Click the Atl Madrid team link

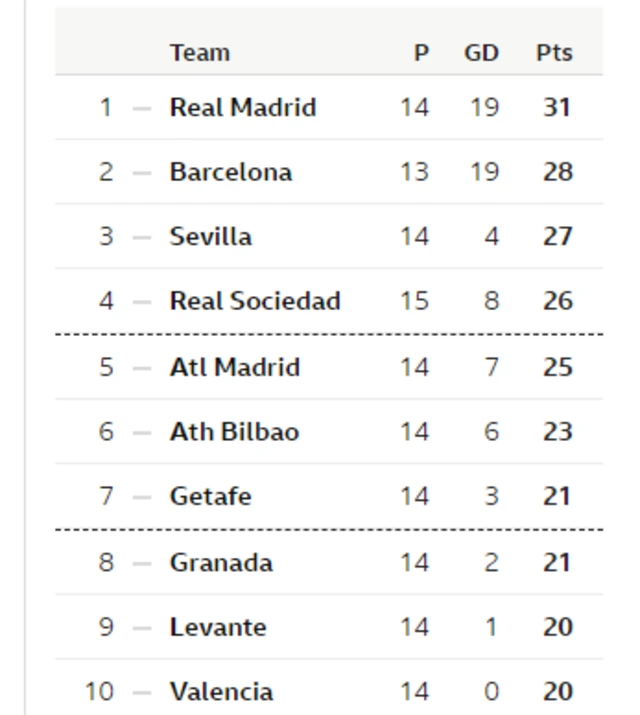(235, 367)
